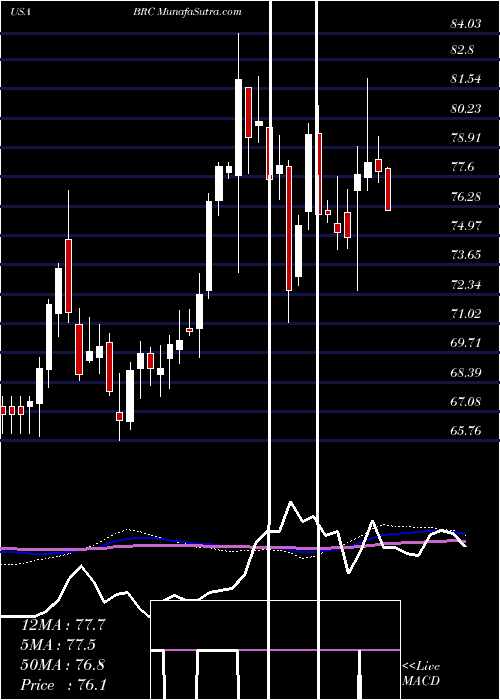
Task: Click the 76.28 price axis label
Action: [466, 197]
